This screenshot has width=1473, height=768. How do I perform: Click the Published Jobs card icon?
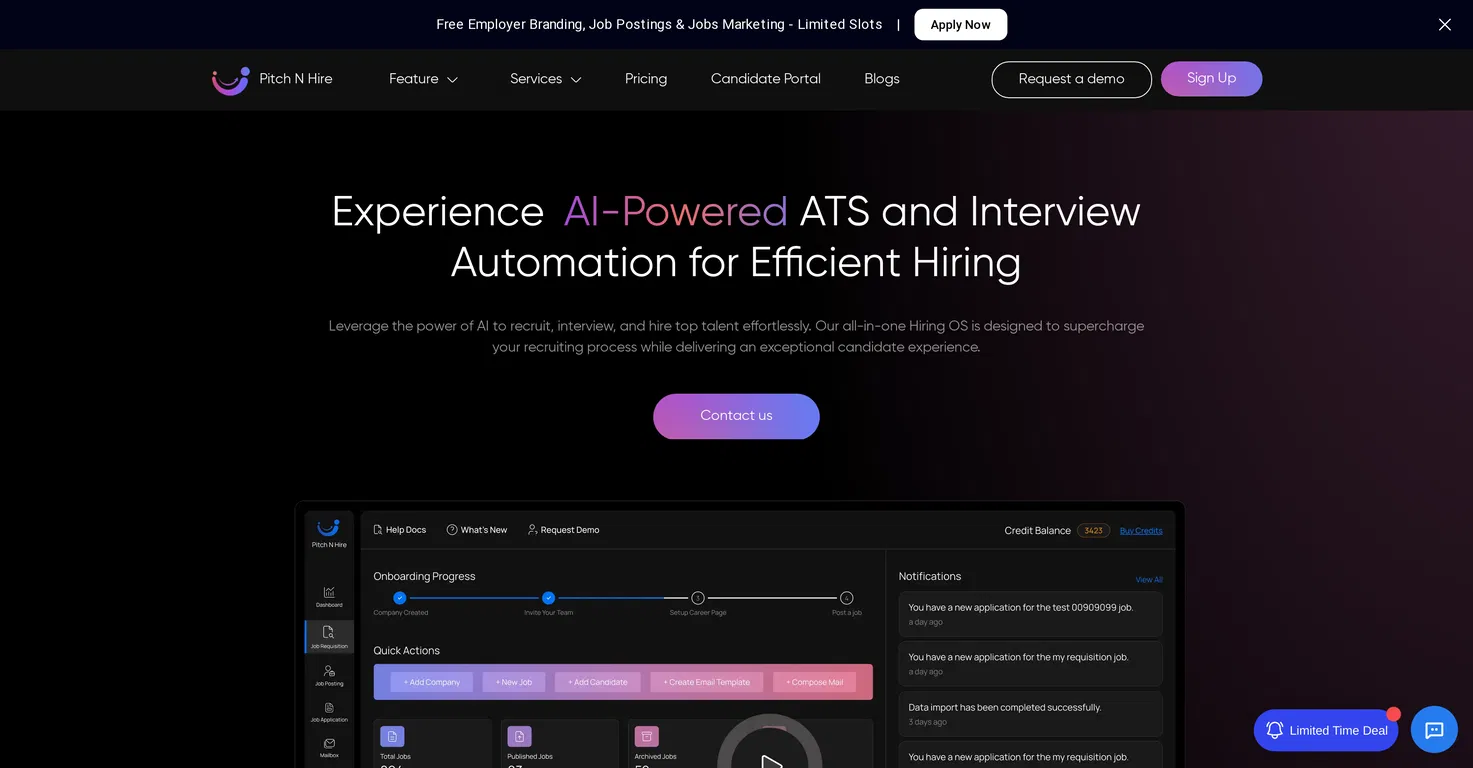[519, 737]
